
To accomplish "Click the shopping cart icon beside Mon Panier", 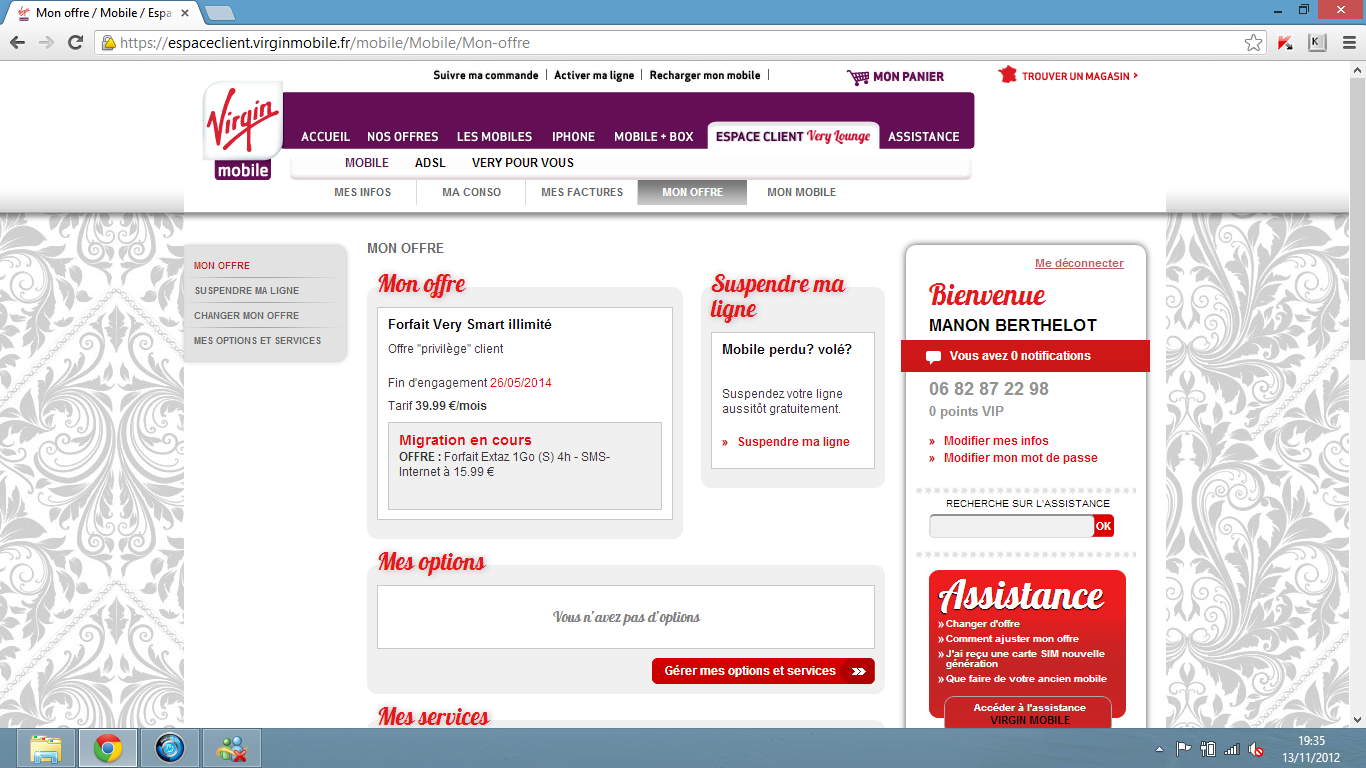I will [857, 77].
